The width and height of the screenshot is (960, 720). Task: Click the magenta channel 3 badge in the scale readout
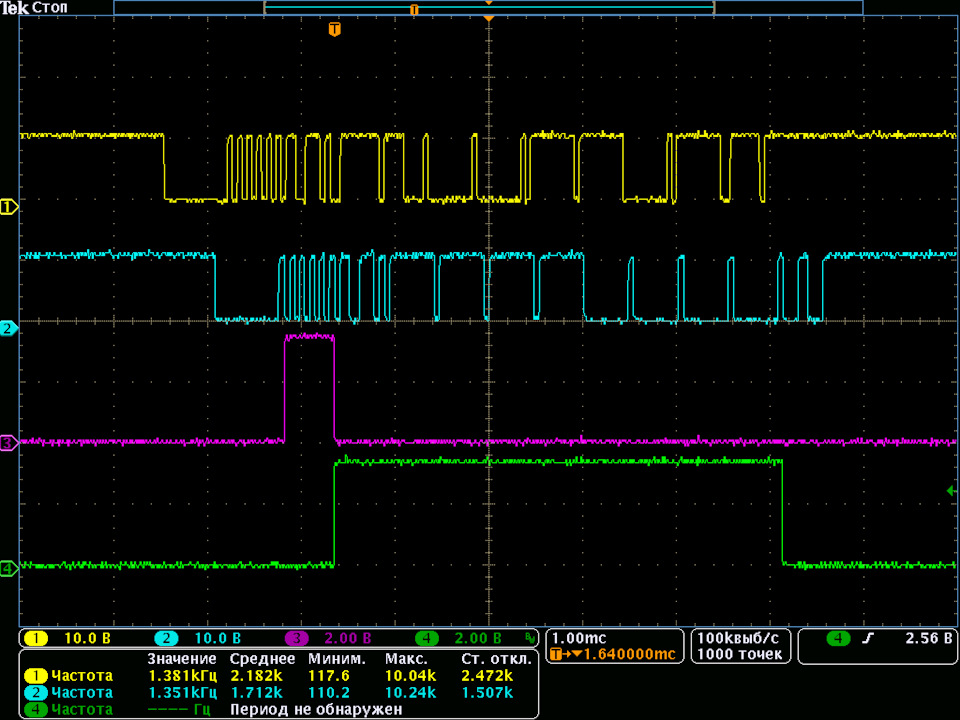[296, 638]
